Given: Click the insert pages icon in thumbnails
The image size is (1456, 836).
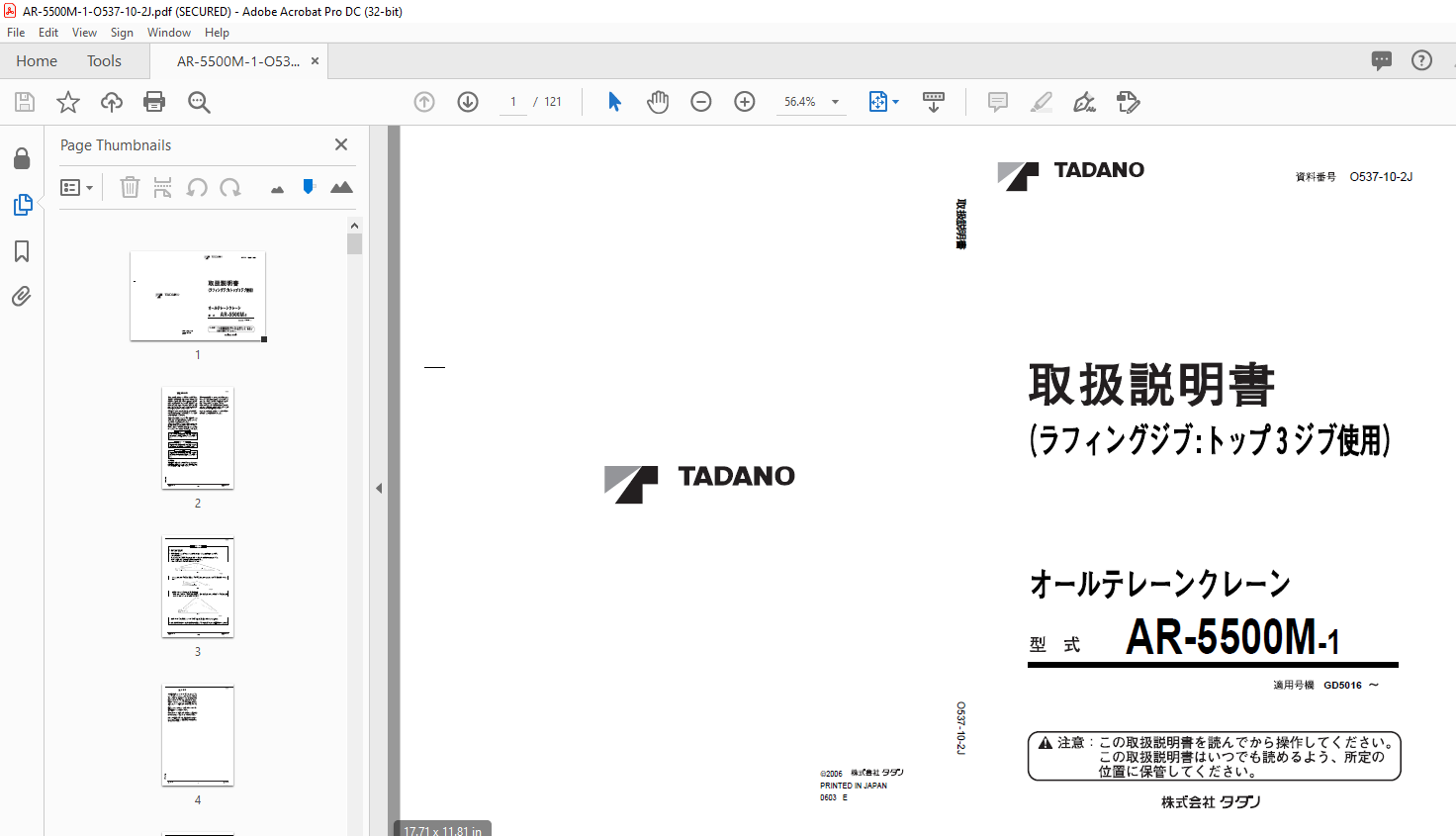Looking at the screenshot, I should tap(163, 187).
